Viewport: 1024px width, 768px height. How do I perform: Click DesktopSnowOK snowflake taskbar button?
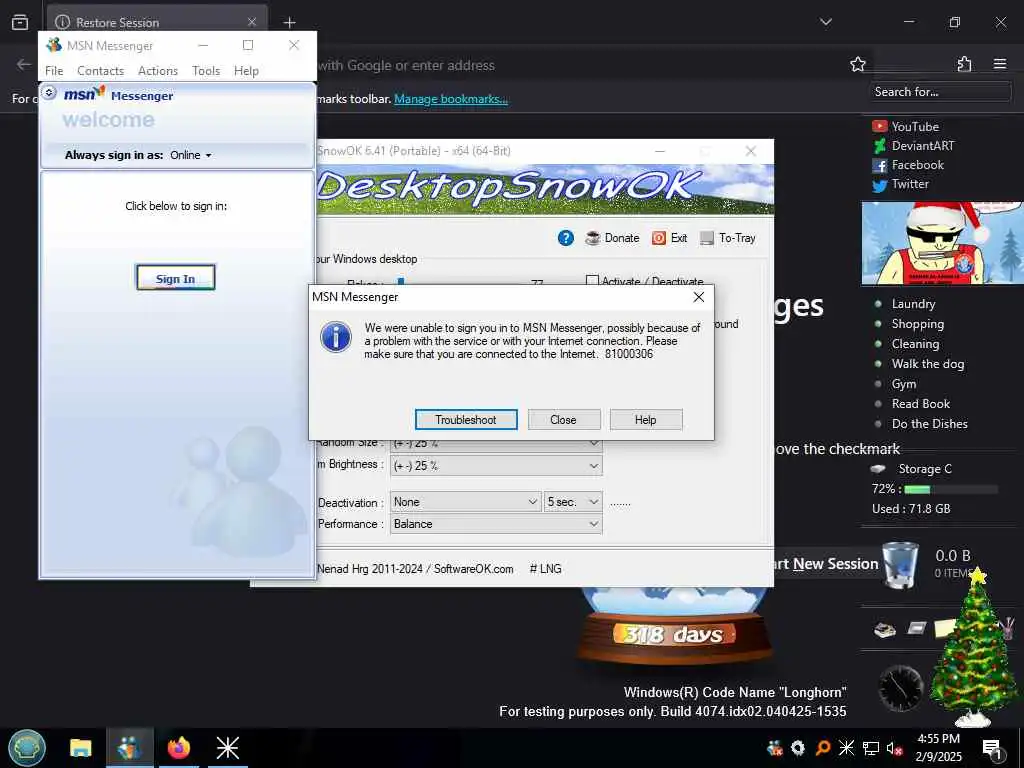coord(227,748)
